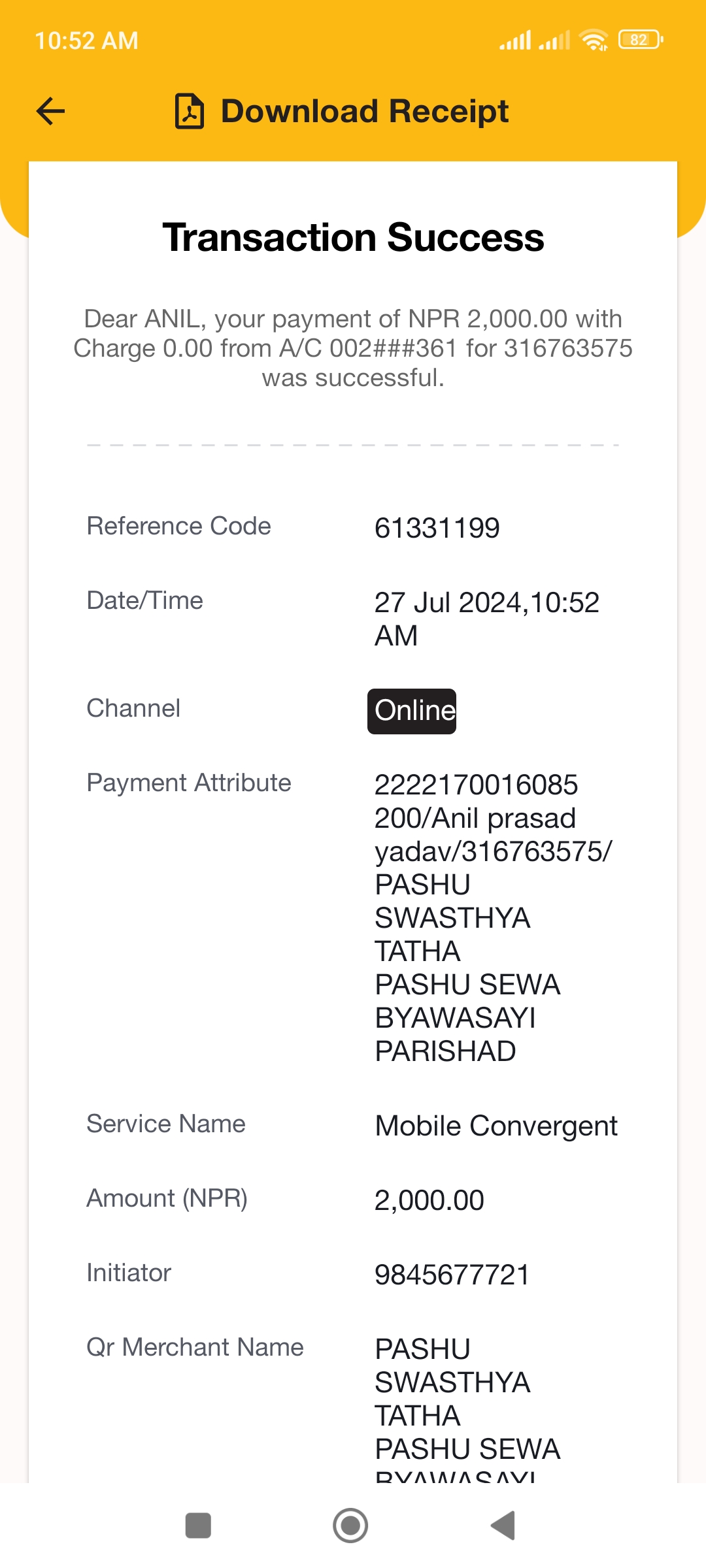Tap the WiFi status icon
Screen dimensions: 706x1568
[x=594, y=40]
